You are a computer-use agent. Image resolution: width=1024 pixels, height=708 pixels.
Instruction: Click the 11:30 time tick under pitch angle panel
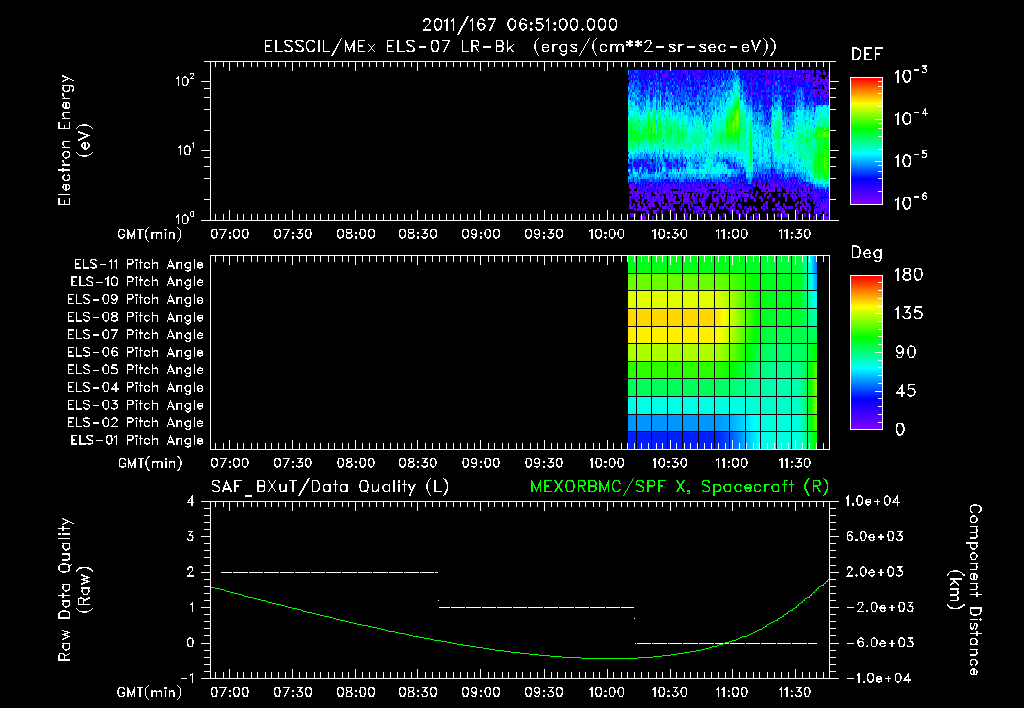(794, 463)
